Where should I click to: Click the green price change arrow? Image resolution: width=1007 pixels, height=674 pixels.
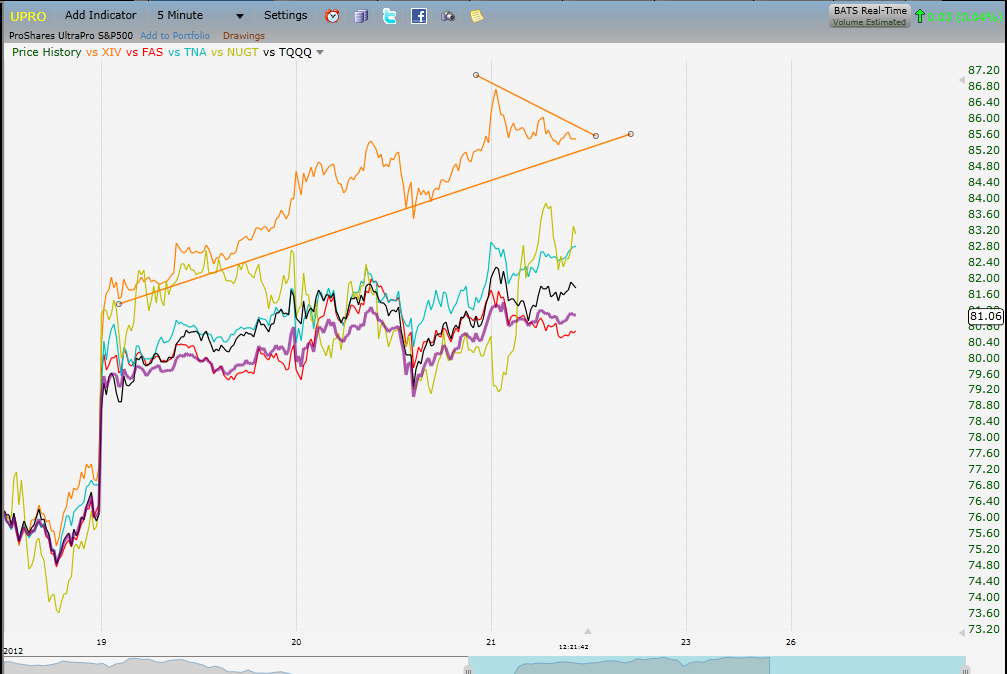coord(920,16)
